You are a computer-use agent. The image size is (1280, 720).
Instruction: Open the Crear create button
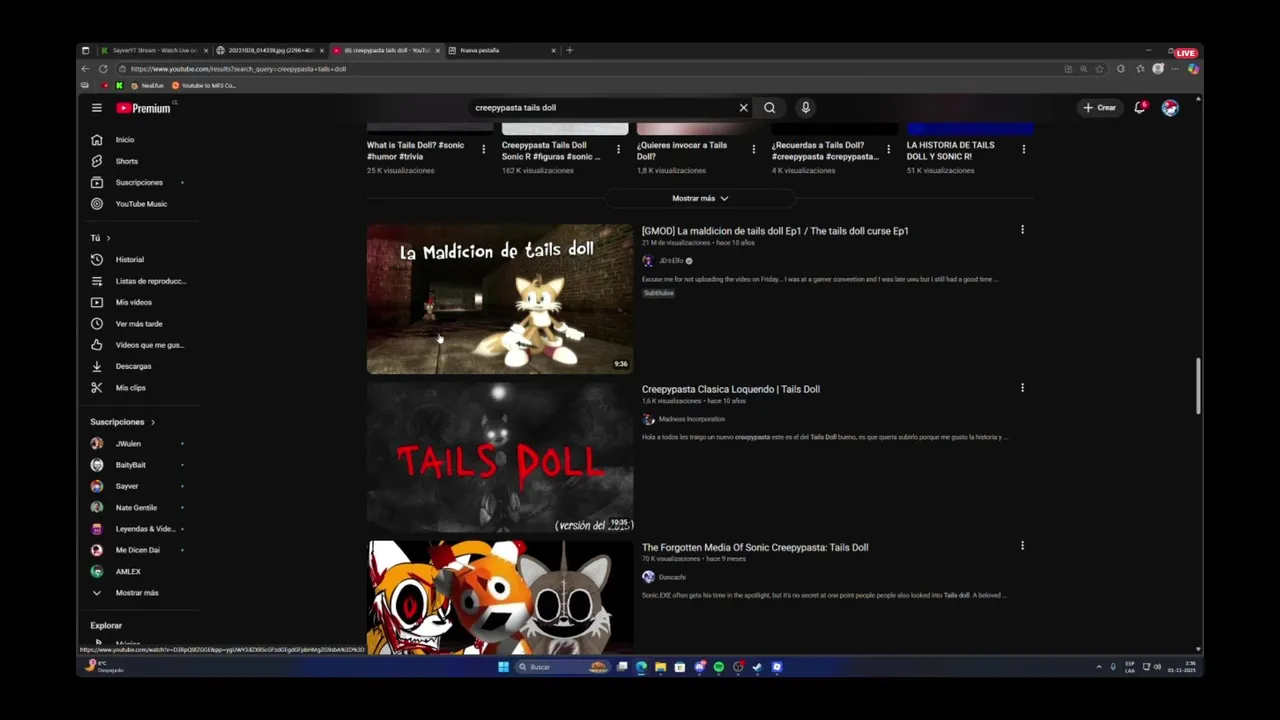tap(1099, 107)
